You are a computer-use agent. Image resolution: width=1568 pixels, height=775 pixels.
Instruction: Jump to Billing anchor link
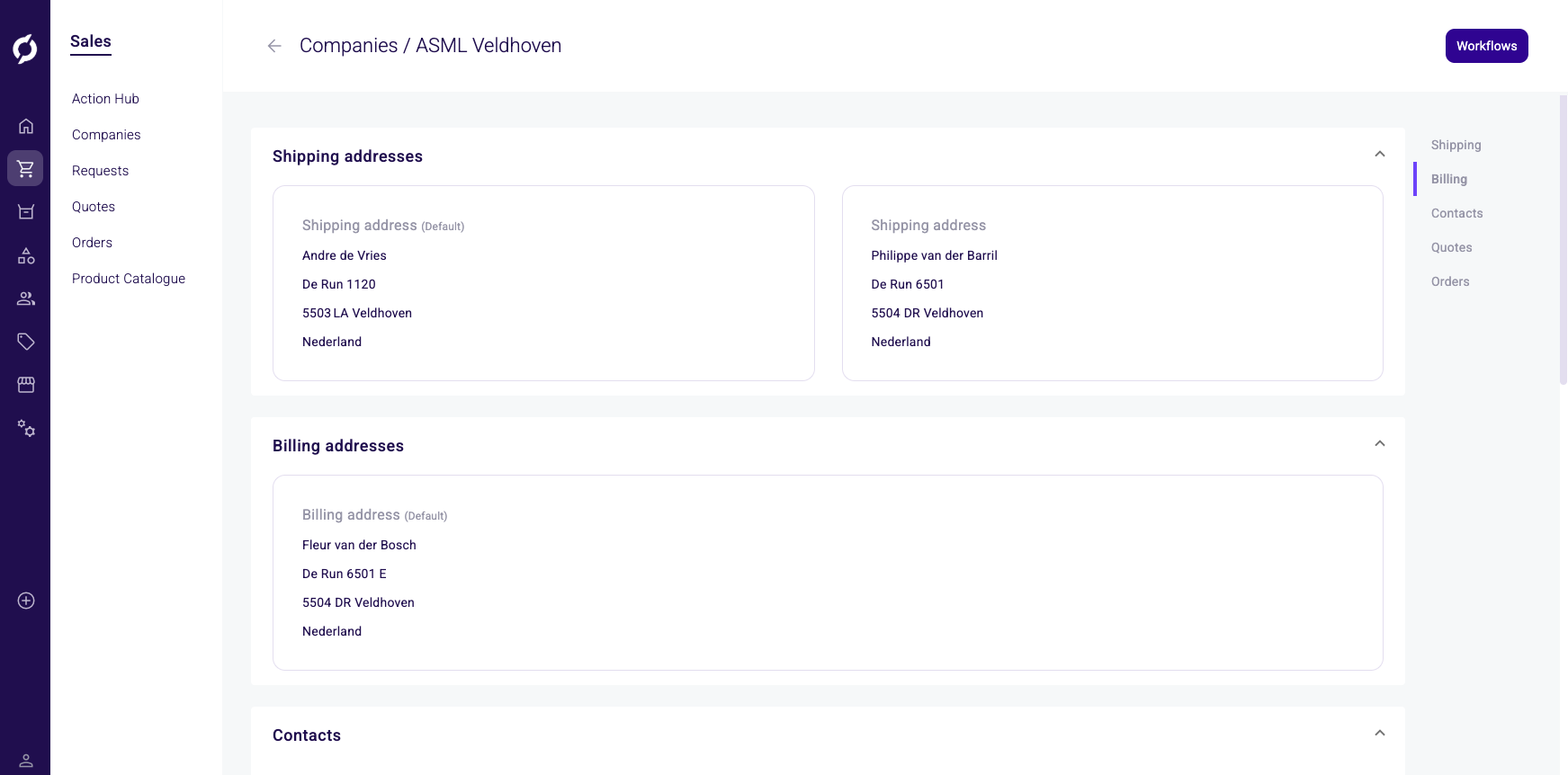click(1448, 179)
